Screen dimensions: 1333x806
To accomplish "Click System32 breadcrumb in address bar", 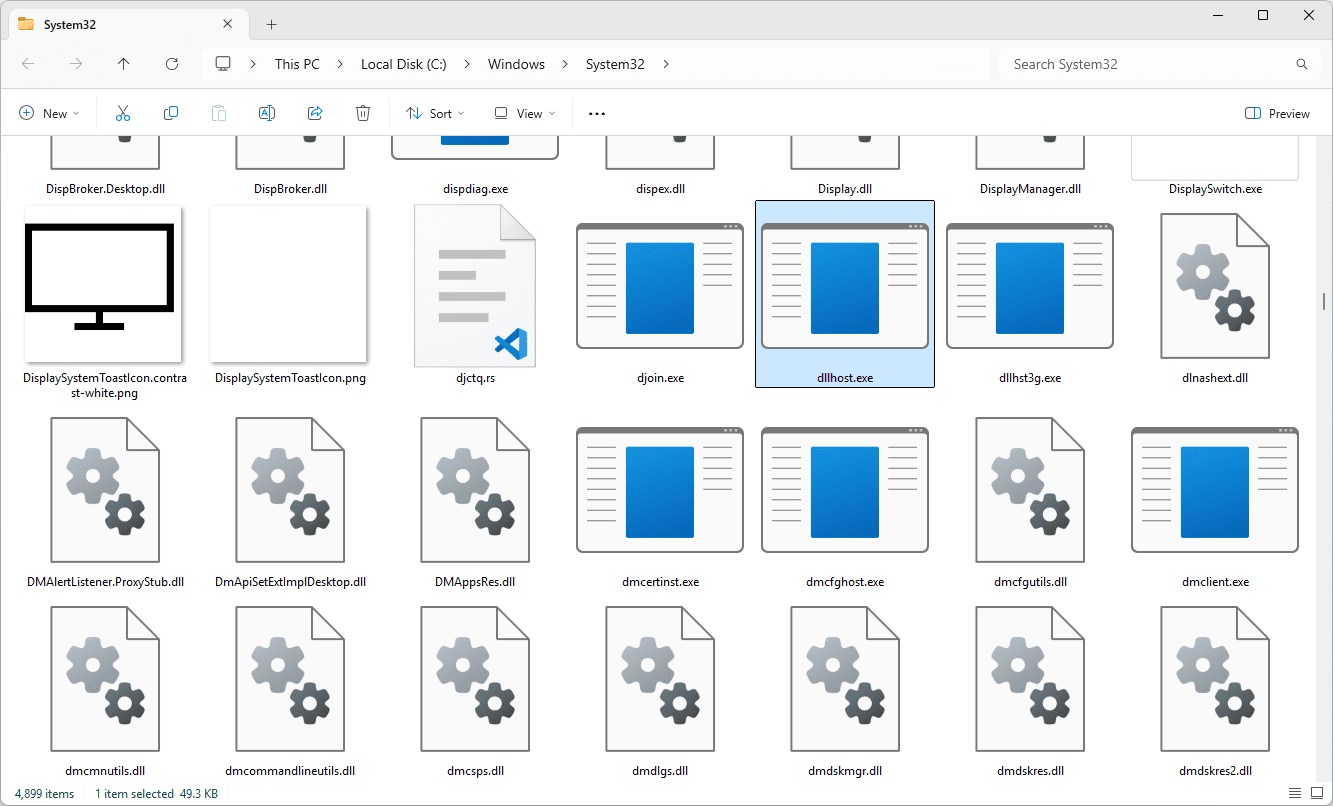I will 615,64.
